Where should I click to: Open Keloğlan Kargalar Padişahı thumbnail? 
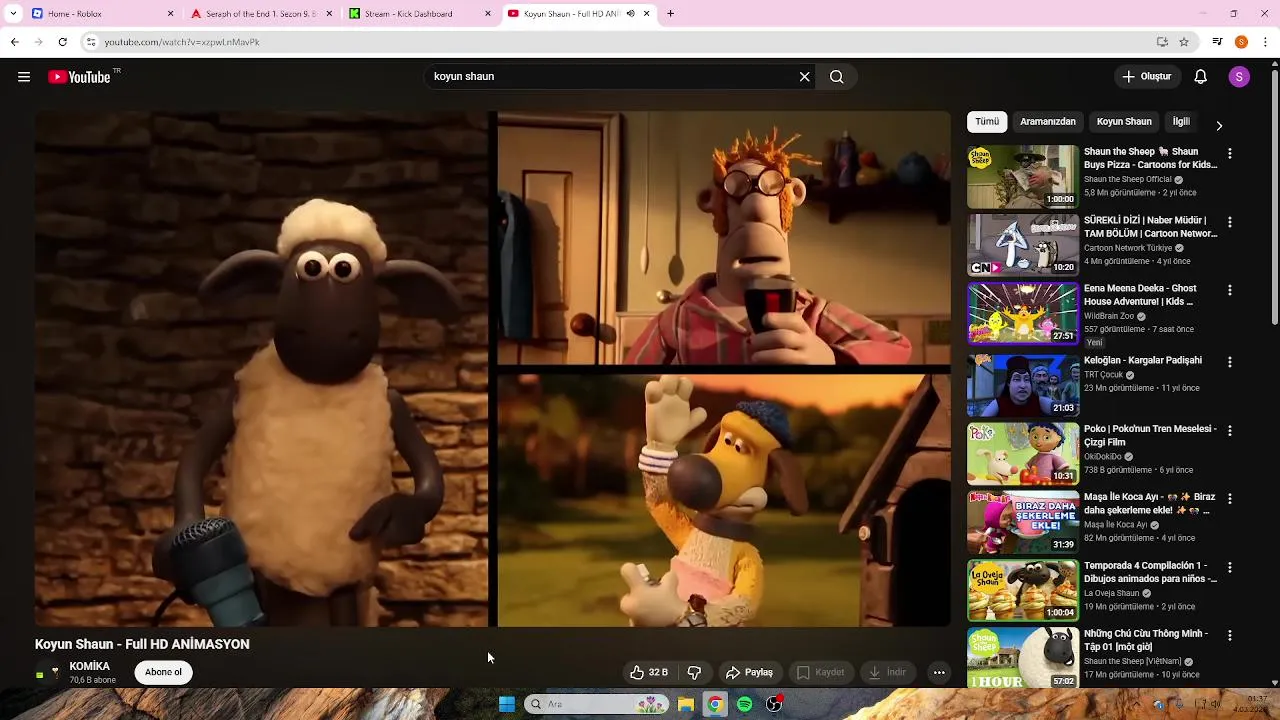point(1023,385)
